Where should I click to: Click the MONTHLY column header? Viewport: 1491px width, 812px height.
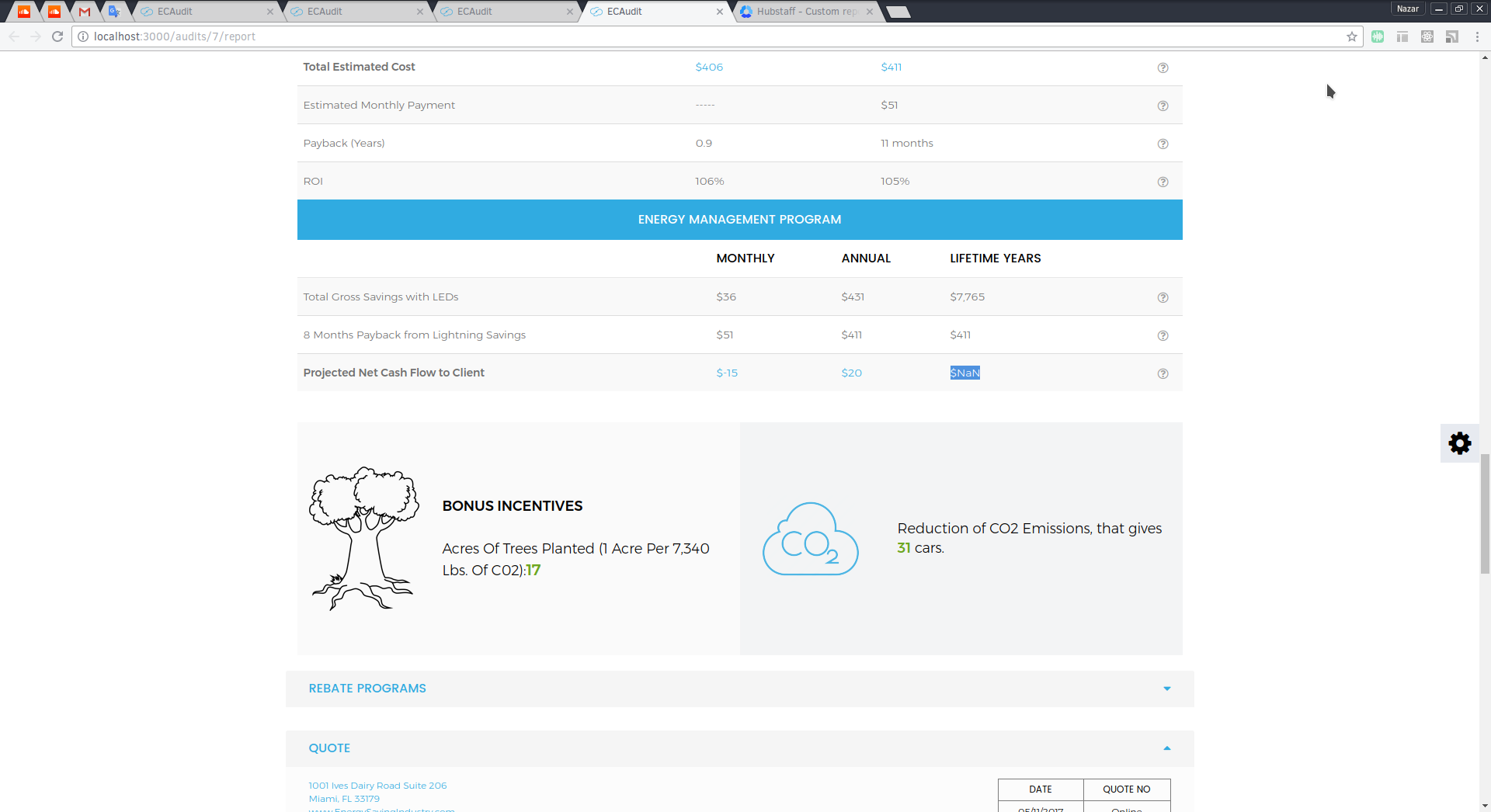click(x=745, y=259)
